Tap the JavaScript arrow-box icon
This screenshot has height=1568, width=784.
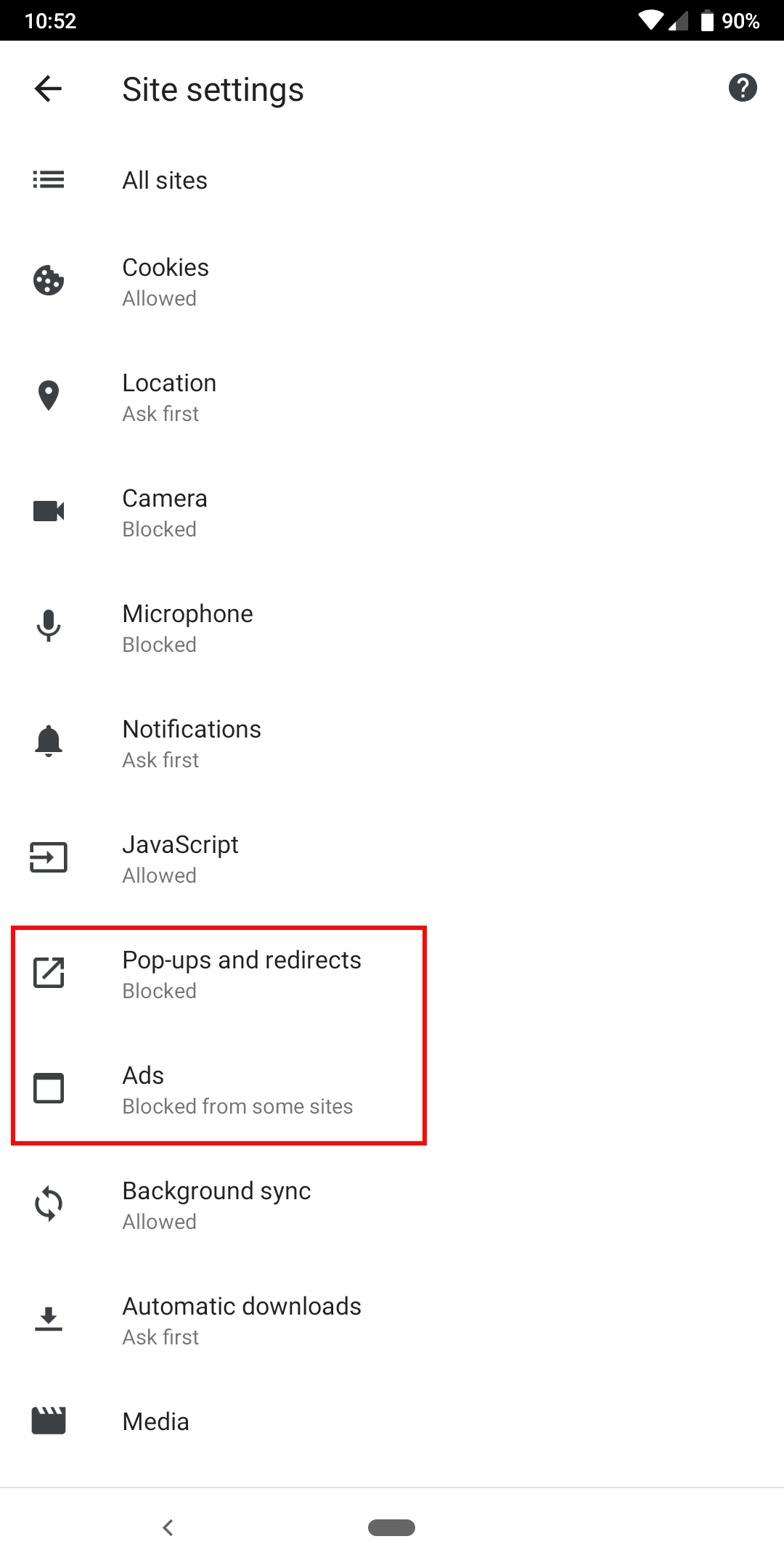pyautogui.click(x=49, y=857)
